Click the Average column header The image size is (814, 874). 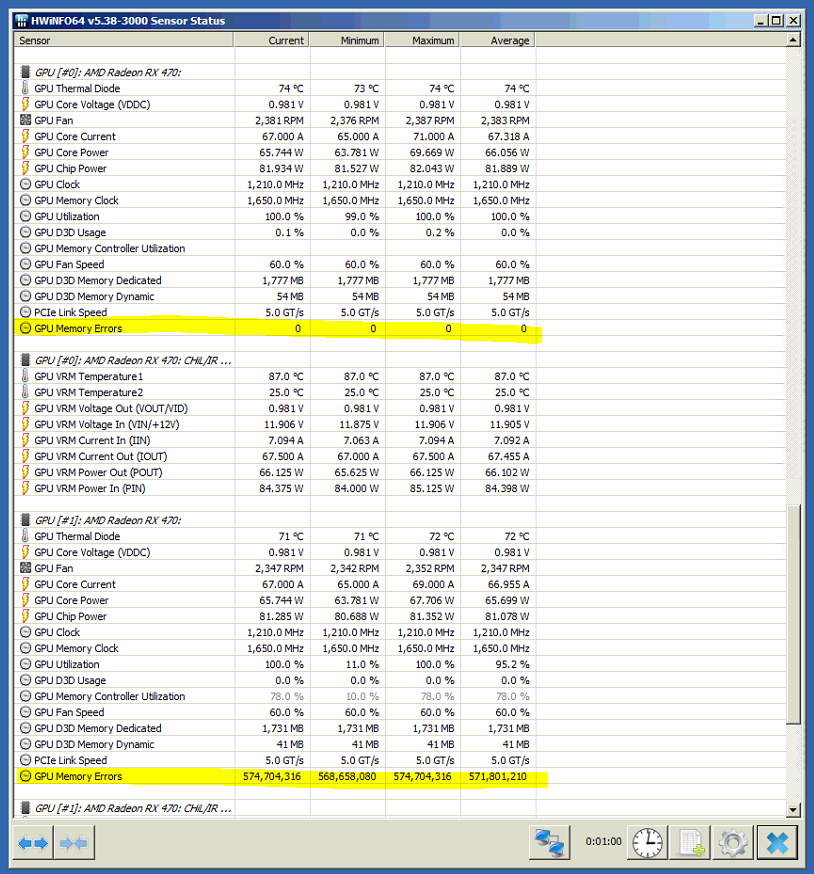pyautogui.click(x=496, y=40)
